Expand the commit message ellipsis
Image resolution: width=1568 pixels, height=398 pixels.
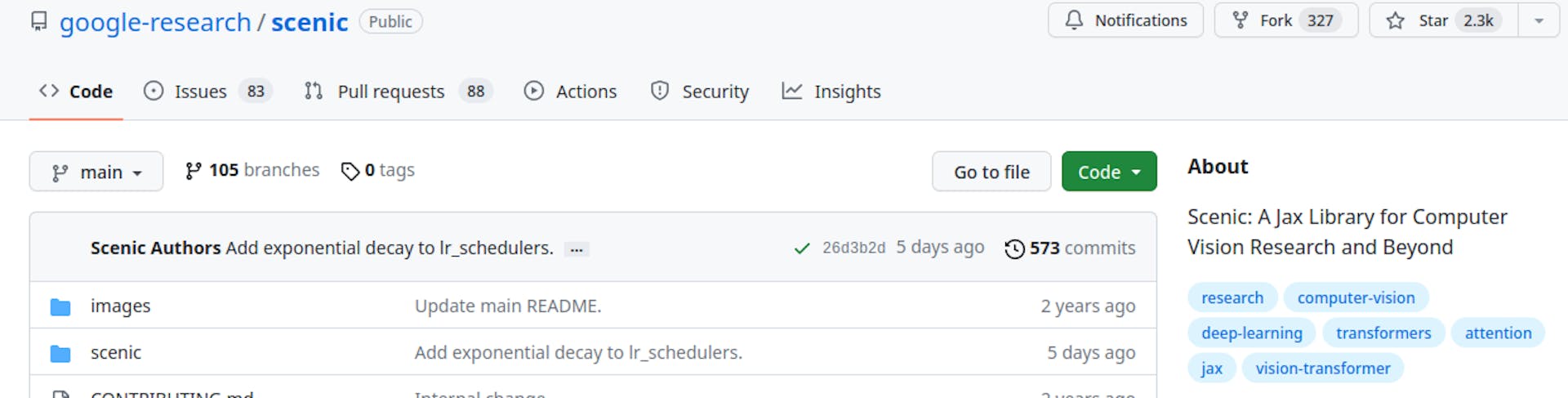[x=577, y=249]
